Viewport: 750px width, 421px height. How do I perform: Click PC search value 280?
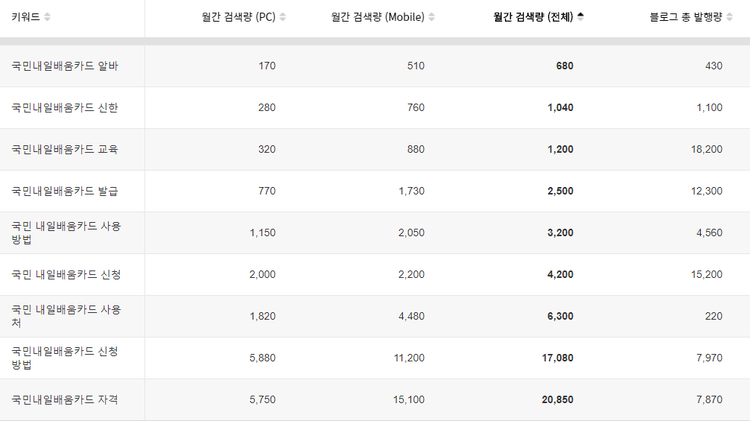point(267,108)
